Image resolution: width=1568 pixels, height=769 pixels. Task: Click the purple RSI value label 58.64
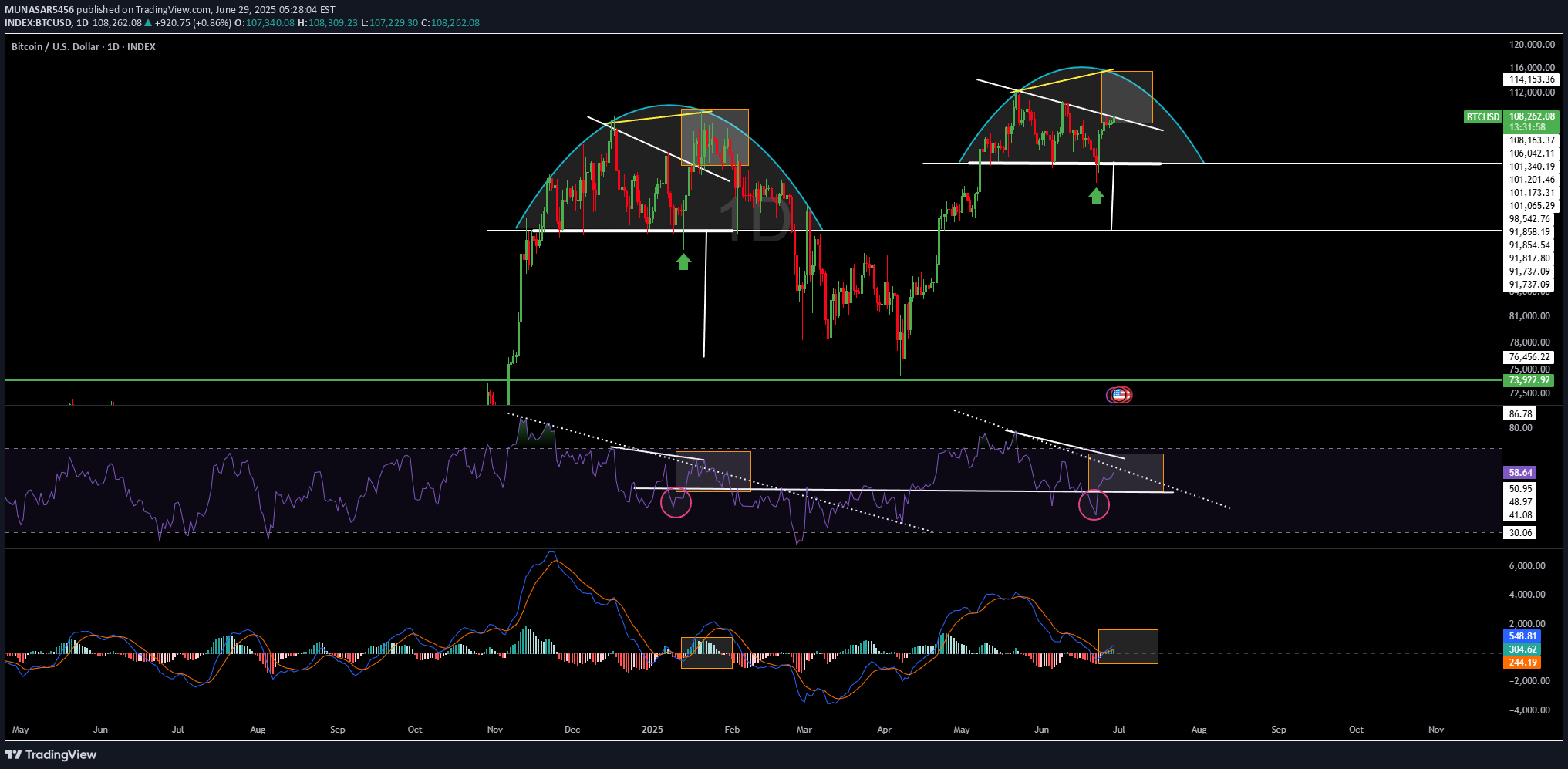click(x=1520, y=473)
